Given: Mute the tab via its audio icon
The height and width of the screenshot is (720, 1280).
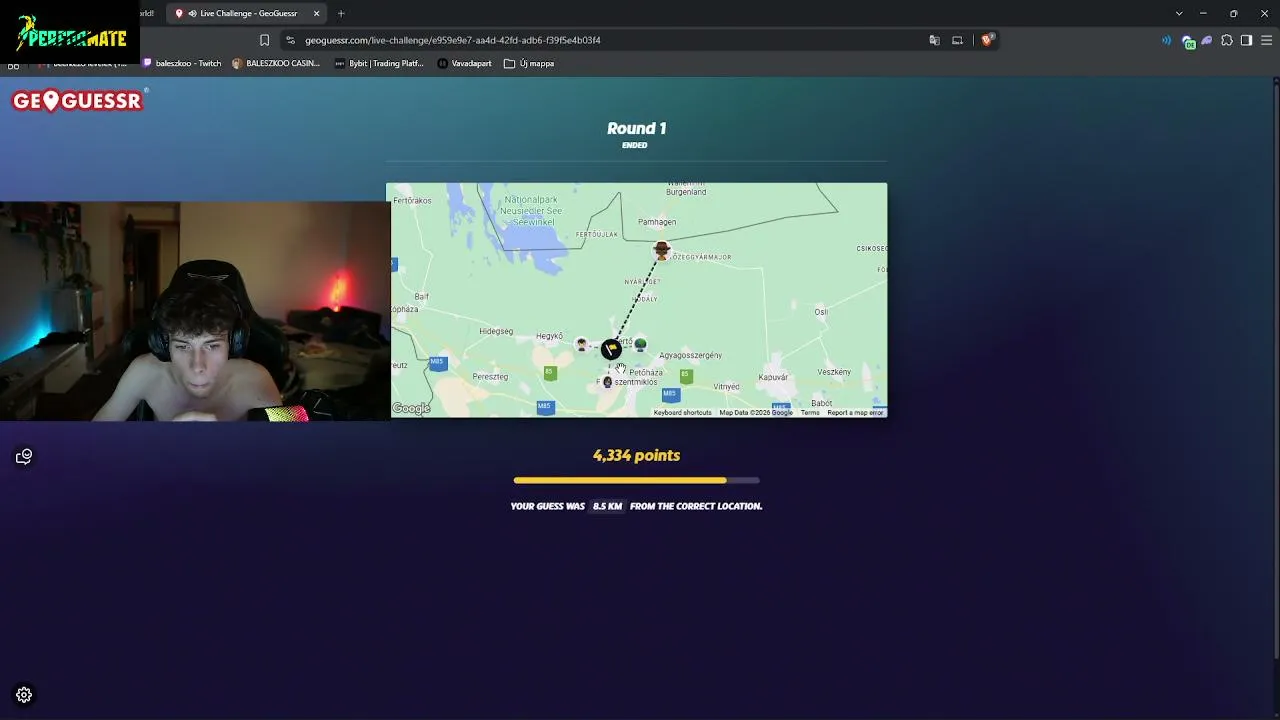Looking at the screenshot, I should click(192, 13).
